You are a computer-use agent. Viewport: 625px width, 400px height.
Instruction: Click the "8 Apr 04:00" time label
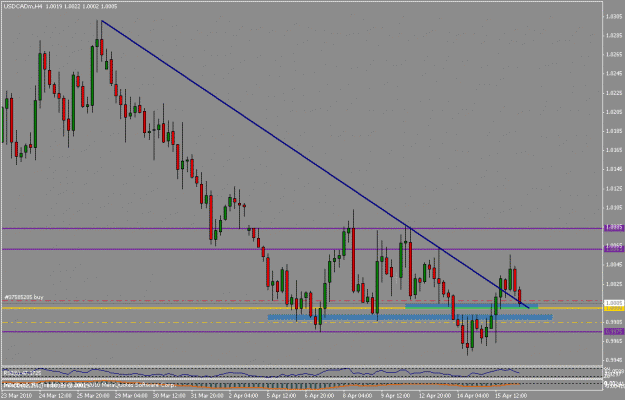[x=358, y=396]
